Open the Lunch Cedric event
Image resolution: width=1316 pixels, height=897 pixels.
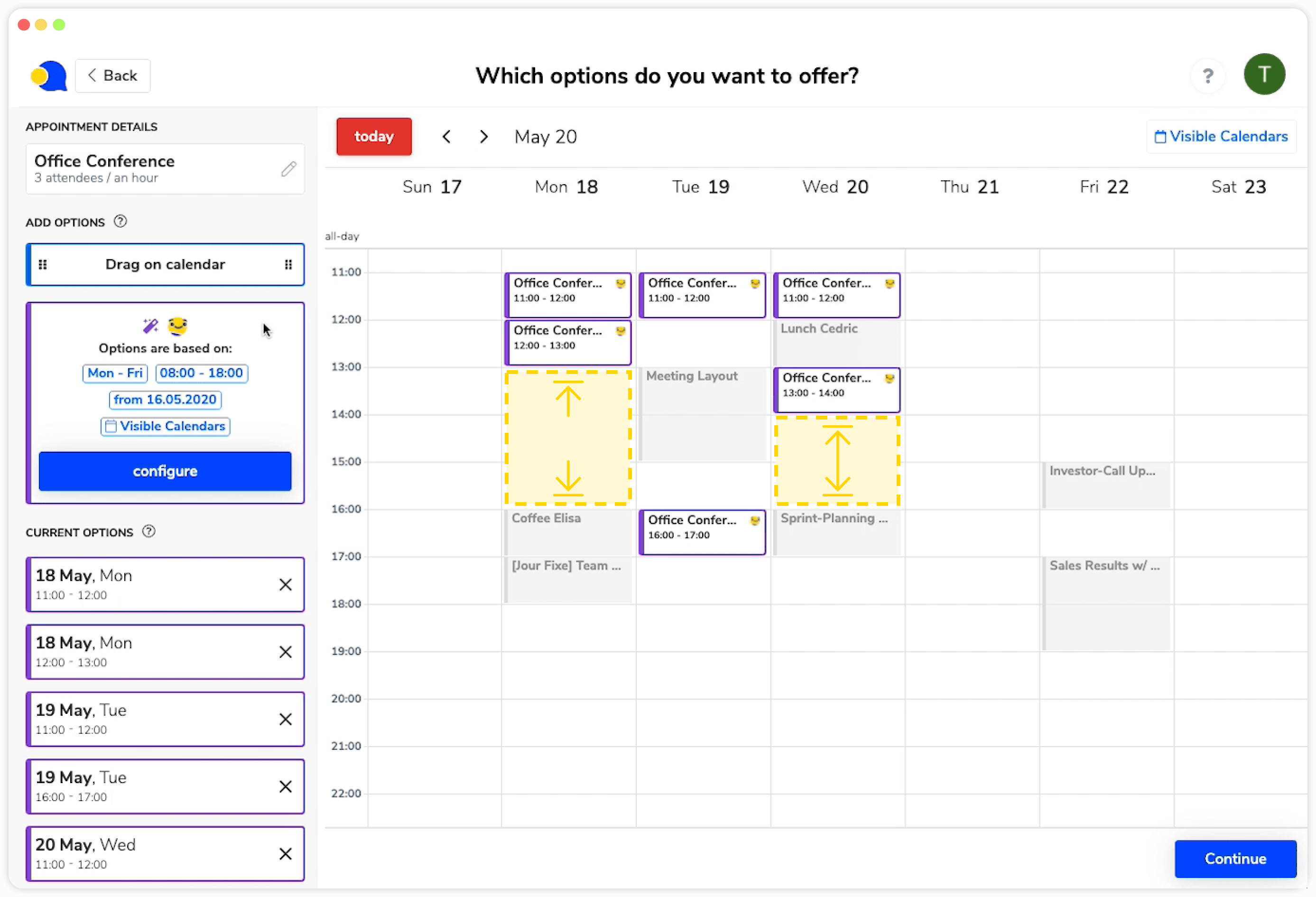point(836,343)
